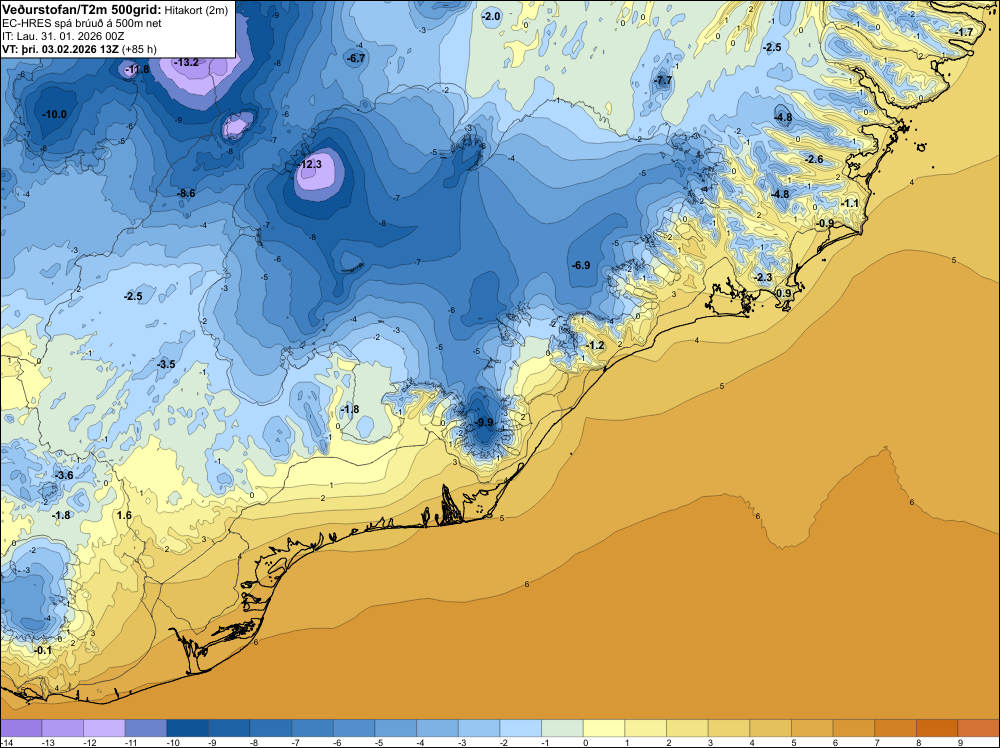Pick the darkest blue legend swatch at -10
Screen dimensions: 1000x748
click(188, 728)
